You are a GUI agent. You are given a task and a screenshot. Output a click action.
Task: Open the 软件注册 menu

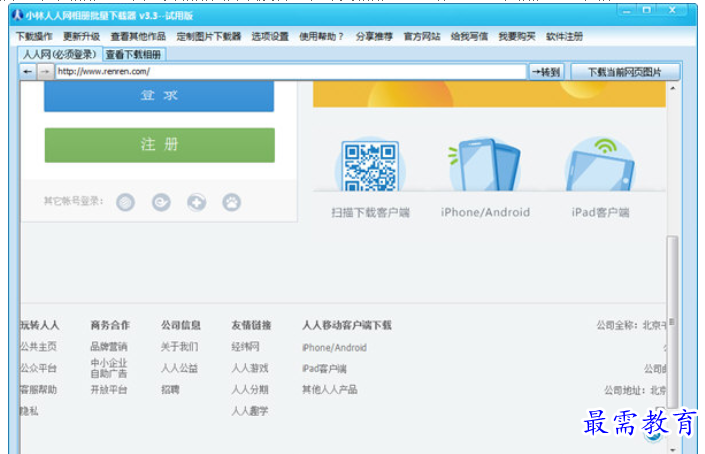point(565,36)
